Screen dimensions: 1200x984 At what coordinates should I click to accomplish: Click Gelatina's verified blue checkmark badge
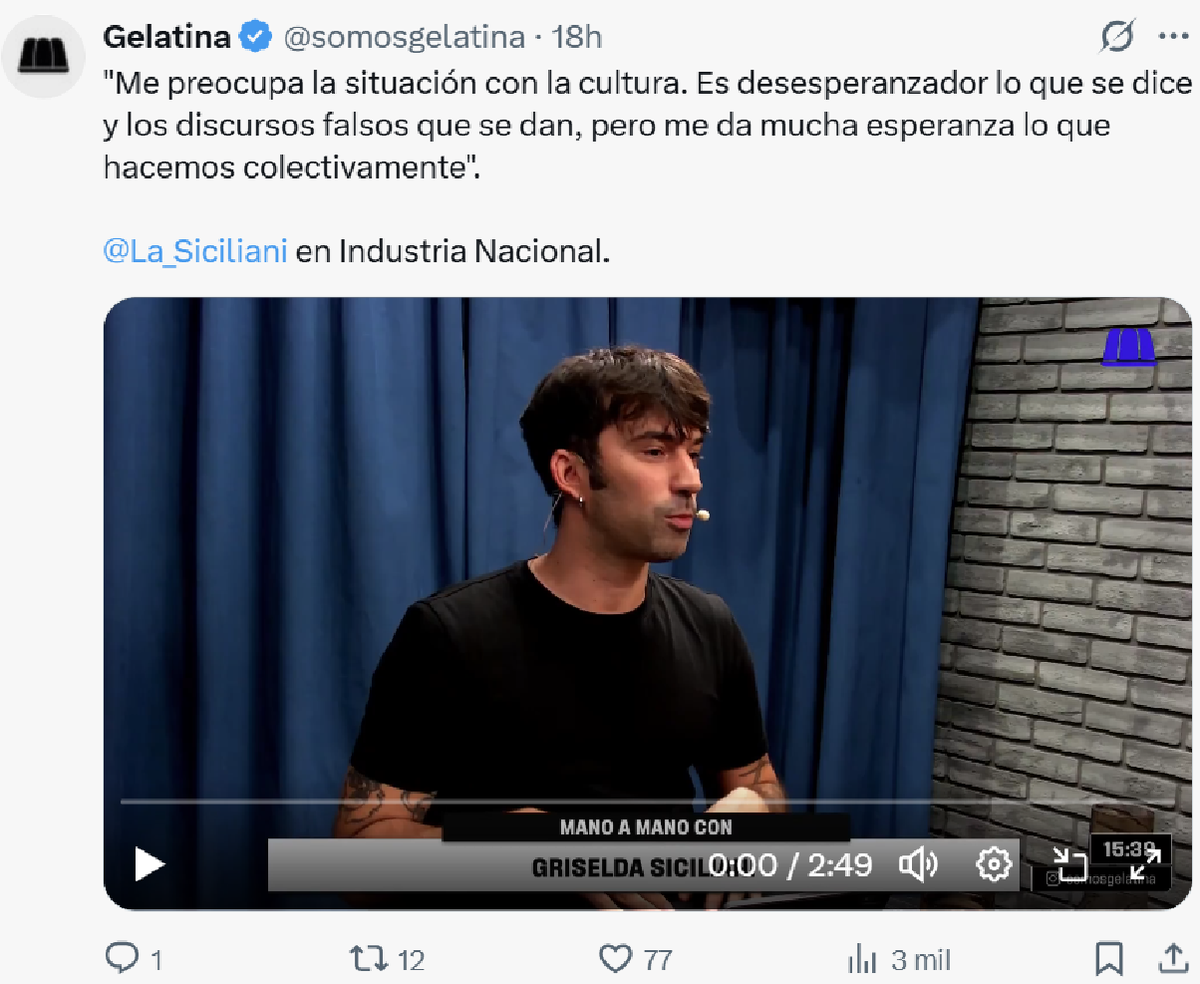[x=256, y=35]
